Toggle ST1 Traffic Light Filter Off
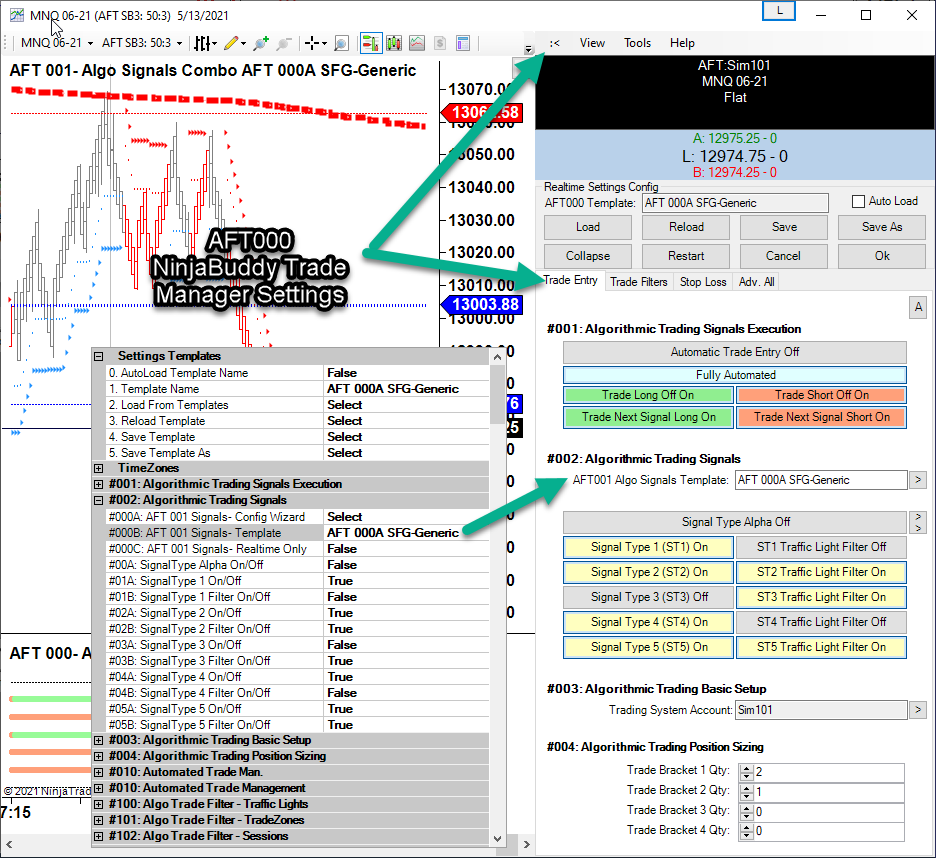Viewport: 936px width, 858px height. click(x=821, y=547)
